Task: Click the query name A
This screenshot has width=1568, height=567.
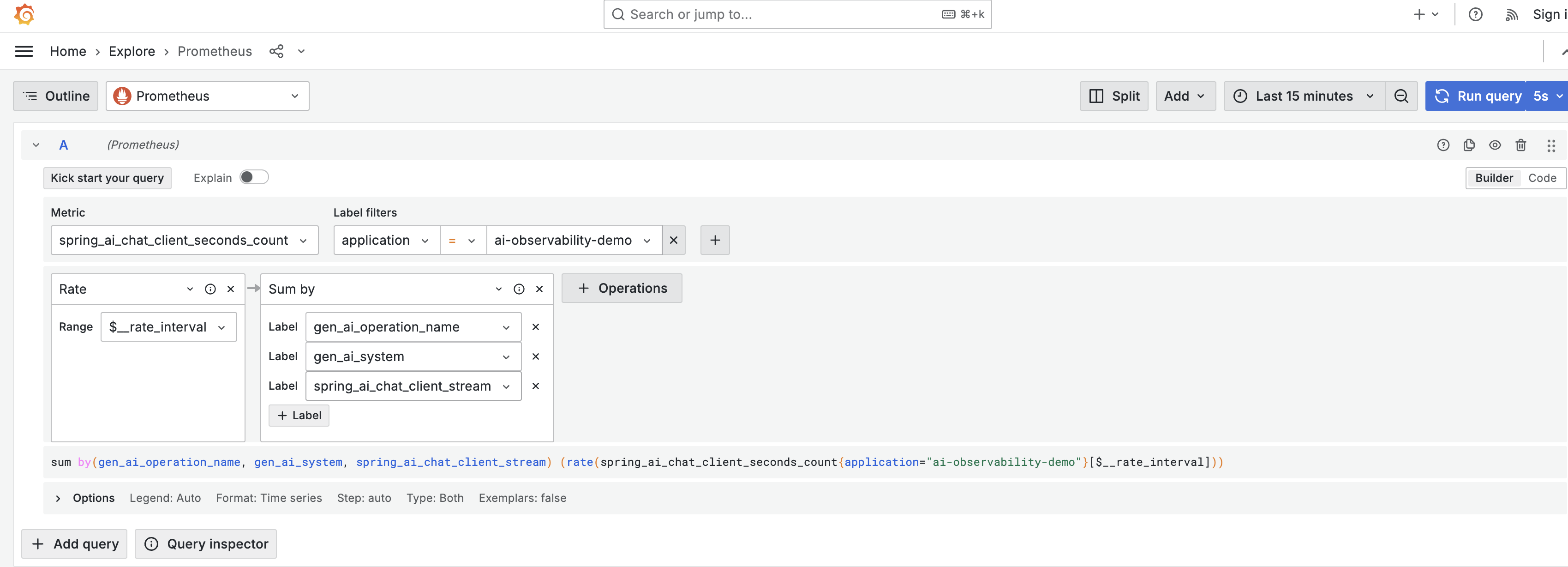Action: (x=63, y=145)
